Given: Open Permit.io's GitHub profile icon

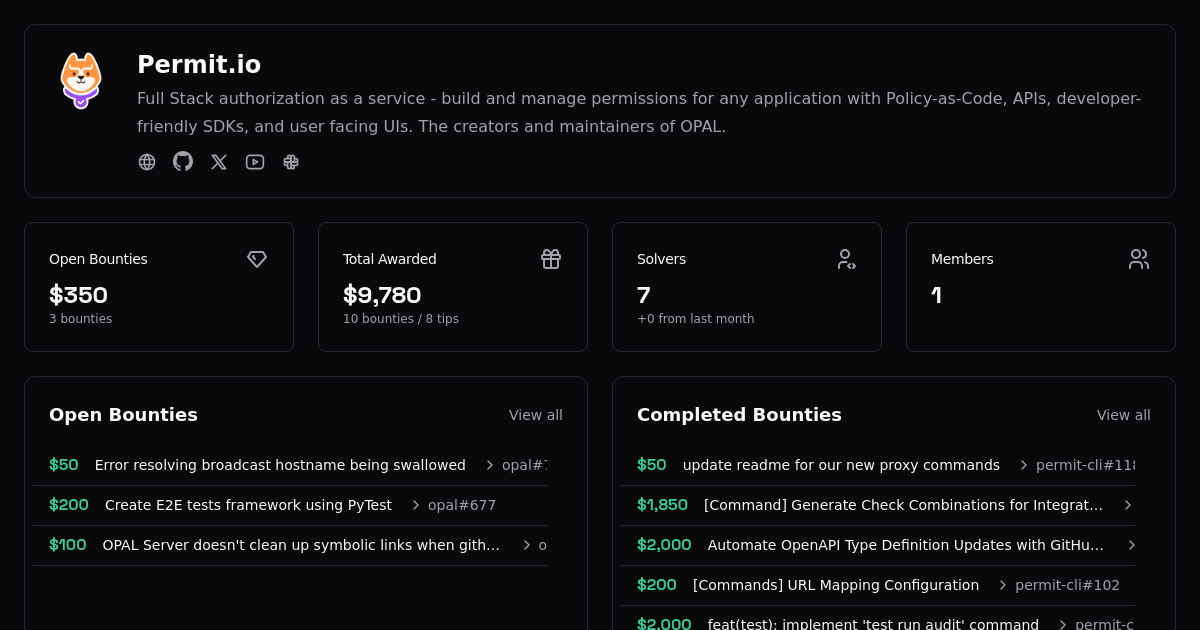Looking at the screenshot, I should pos(183,161).
